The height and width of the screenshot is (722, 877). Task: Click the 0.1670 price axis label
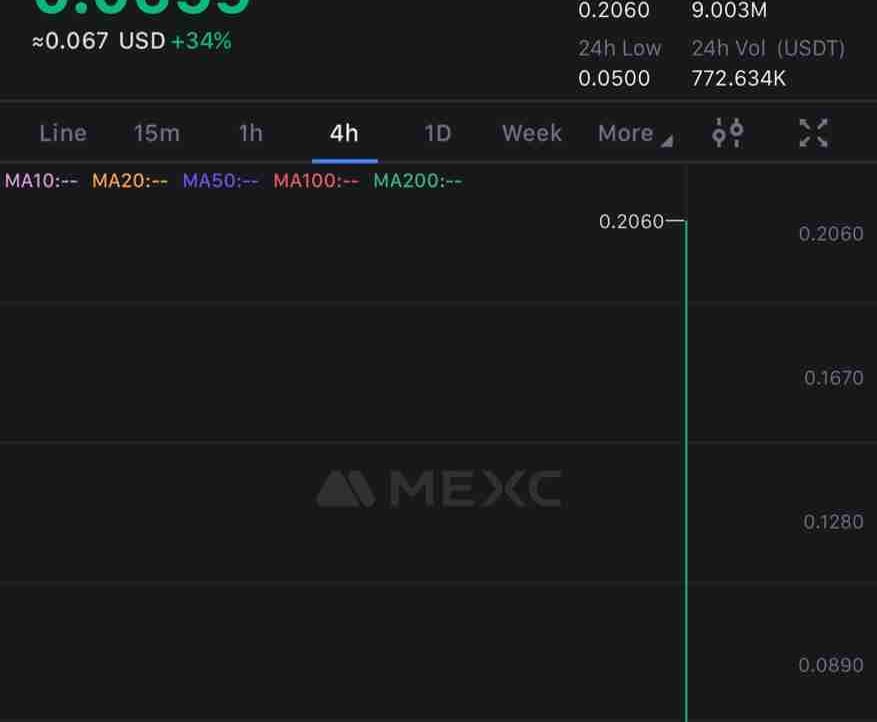point(833,378)
